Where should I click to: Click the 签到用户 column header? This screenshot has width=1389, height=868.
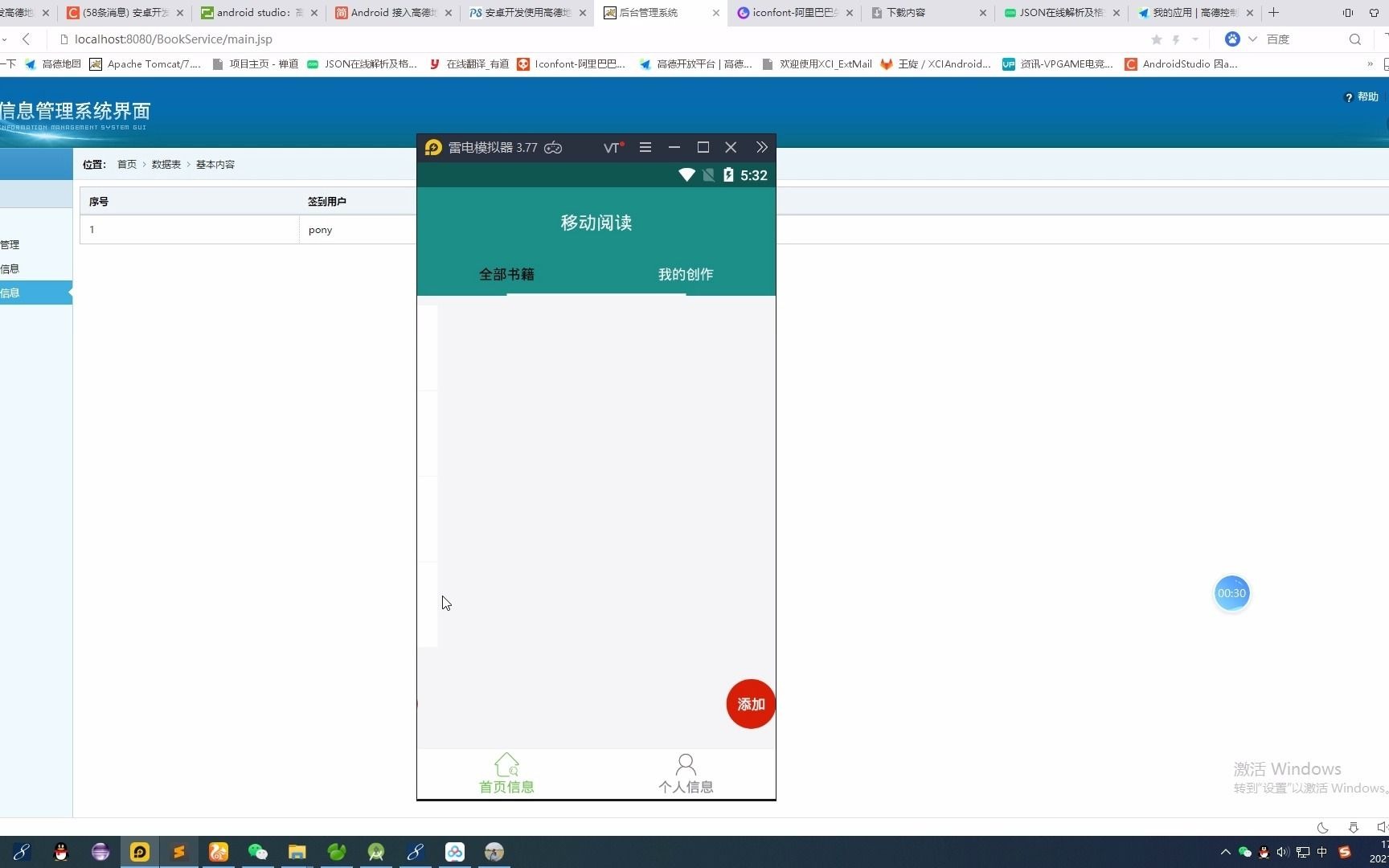pos(327,202)
